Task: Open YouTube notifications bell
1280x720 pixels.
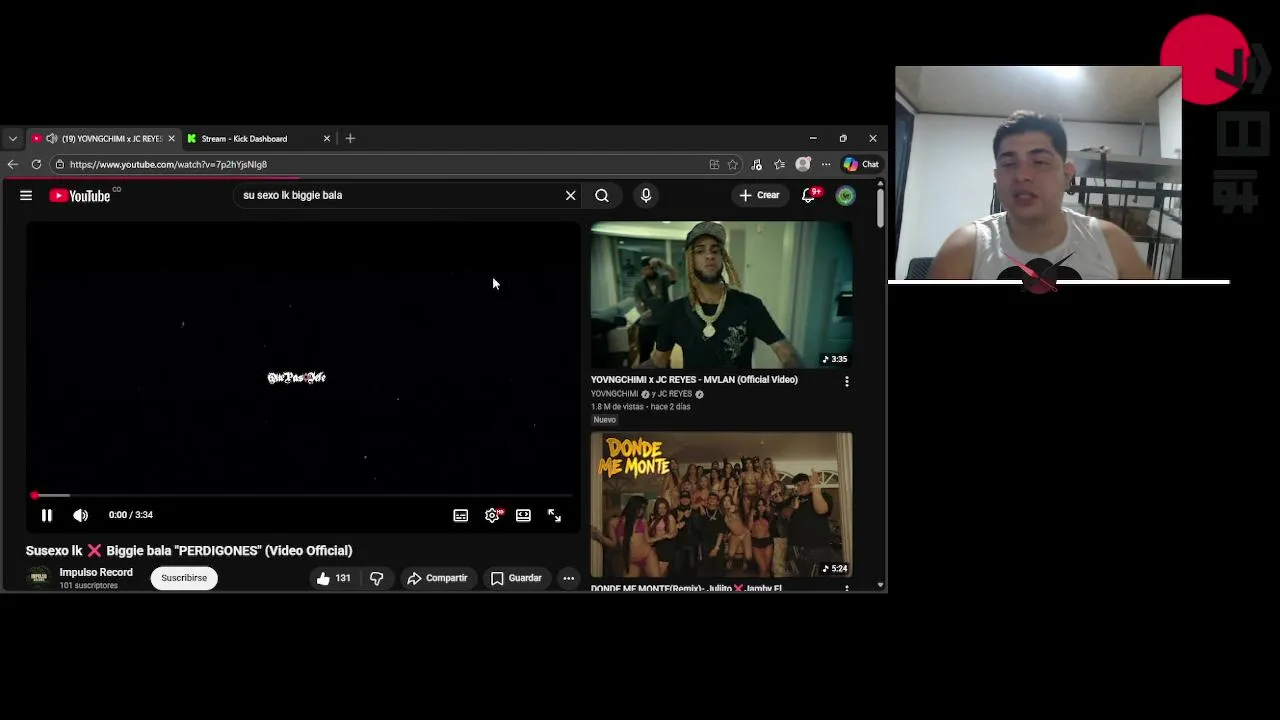Action: click(x=809, y=196)
